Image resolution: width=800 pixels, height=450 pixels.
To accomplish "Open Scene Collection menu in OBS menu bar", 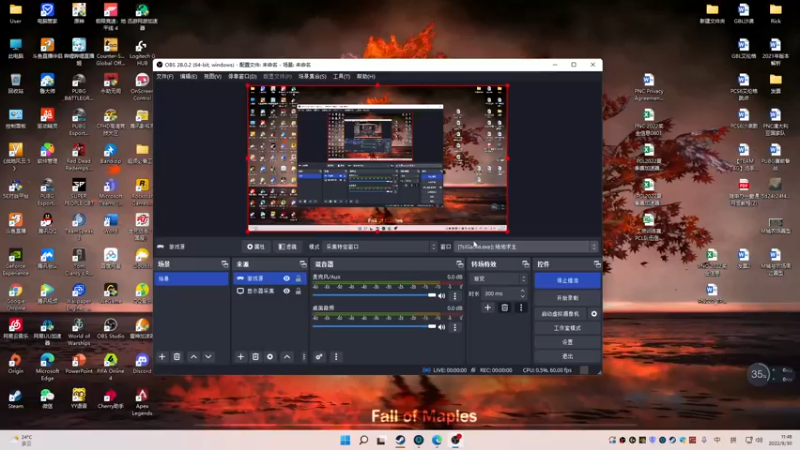I will pos(312,76).
